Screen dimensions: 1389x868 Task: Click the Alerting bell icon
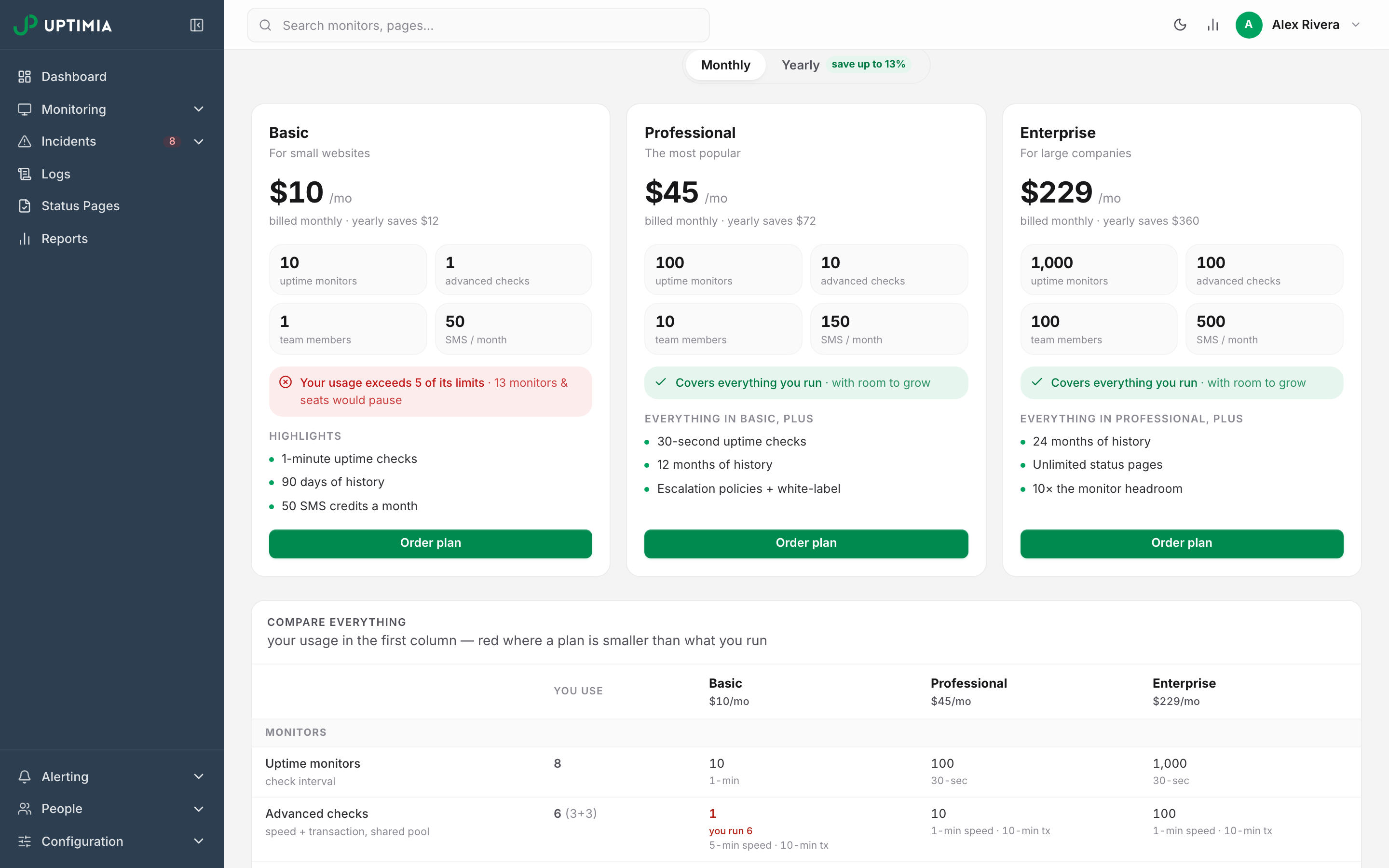click(x=24, y=776)
